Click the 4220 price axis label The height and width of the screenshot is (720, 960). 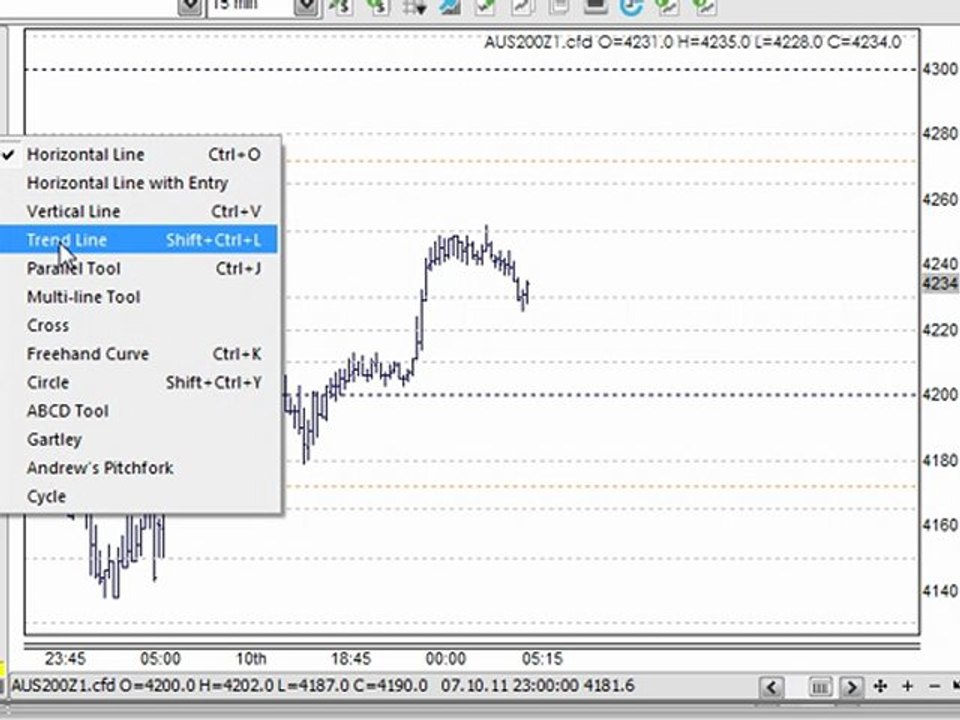(940, 330)
